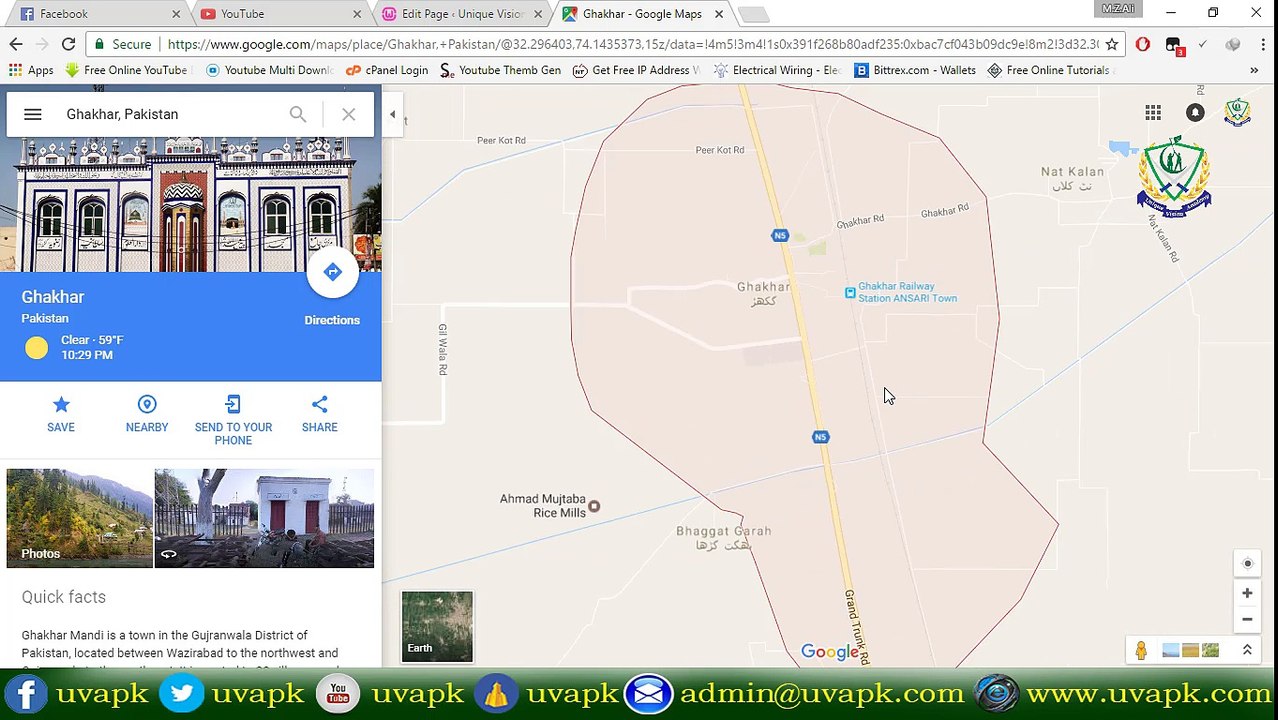The width and height of the screenshot is (1278, 720).
Task: Open the first blue imagery thumbnail
Action: pyautogui.click(x=1170, y=651)
